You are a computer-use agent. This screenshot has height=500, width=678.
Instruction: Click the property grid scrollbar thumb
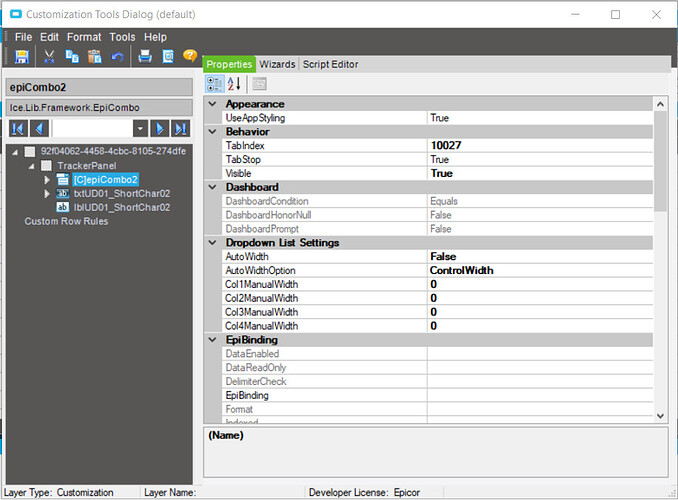(x=660, y=161)
